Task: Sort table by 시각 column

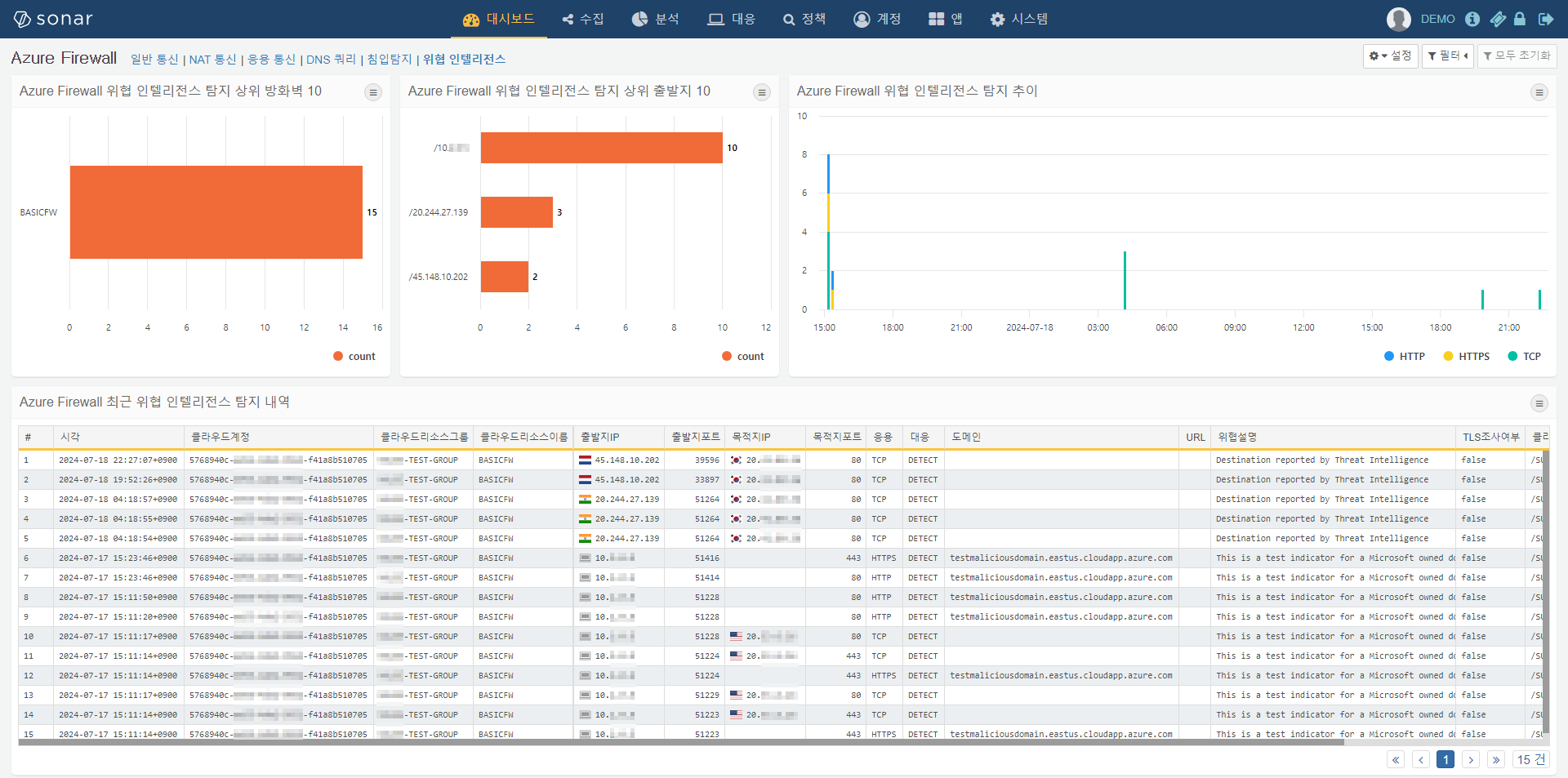Action: [119, 438]
